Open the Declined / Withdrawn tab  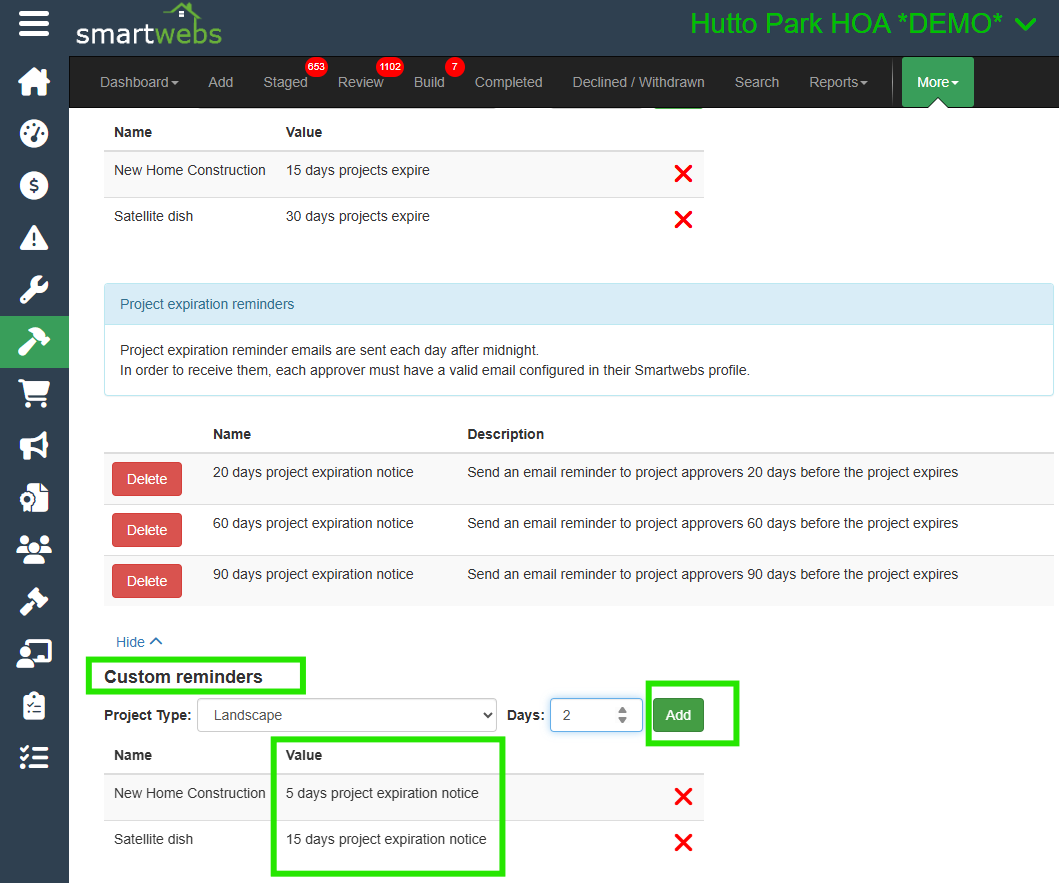pyautogui.click(x=638, y=82)
